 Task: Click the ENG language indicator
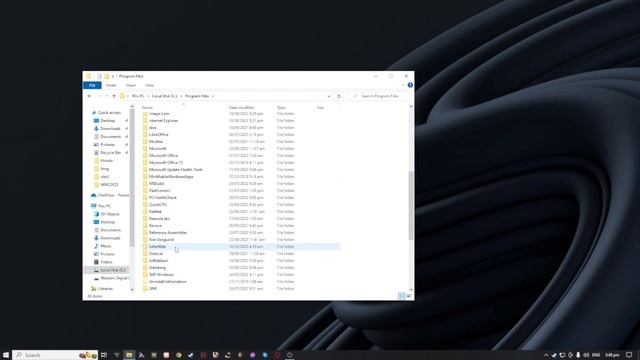tap(596, 355)
